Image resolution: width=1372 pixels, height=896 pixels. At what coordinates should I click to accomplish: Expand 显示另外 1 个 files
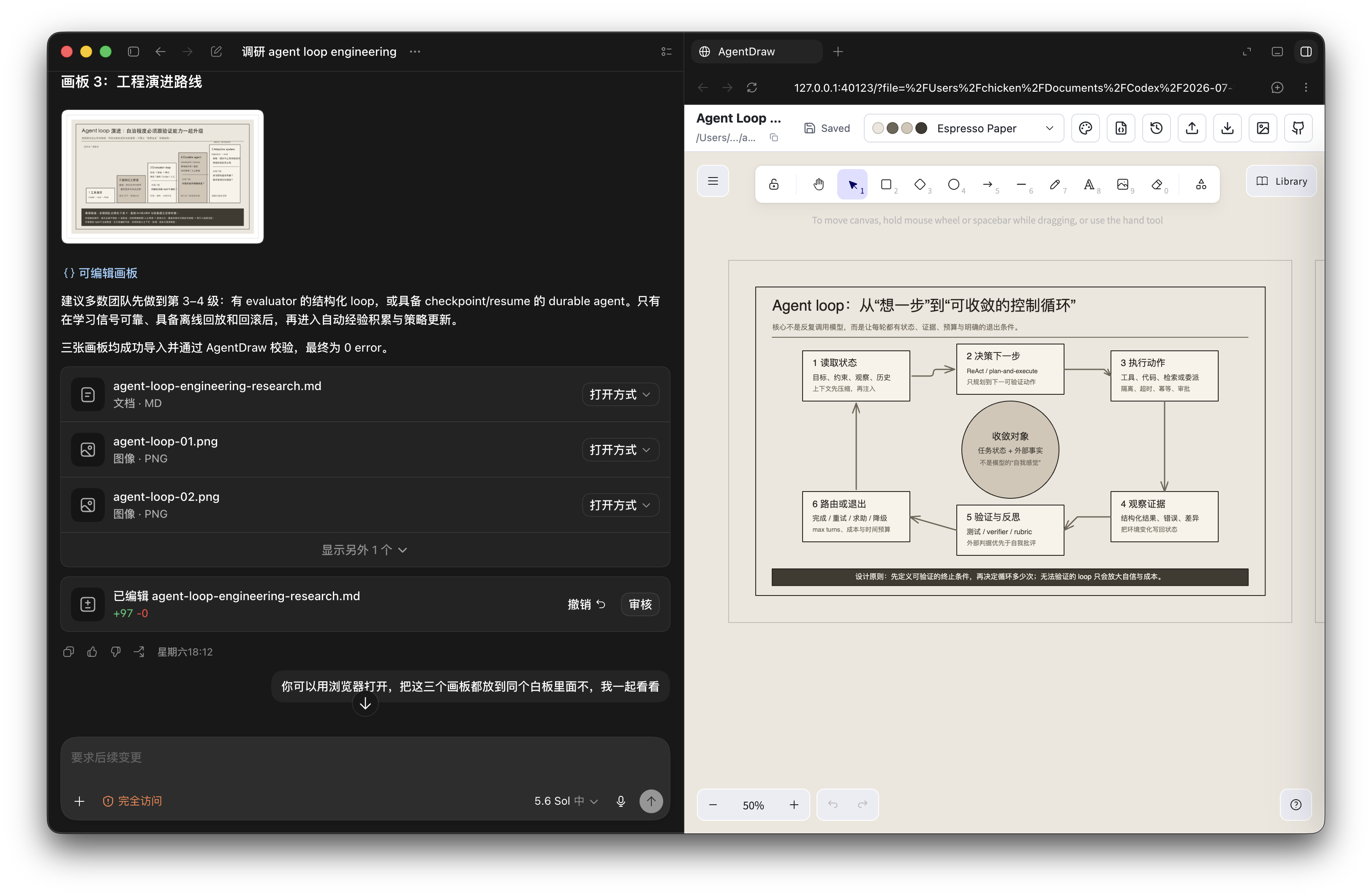tap(364, 550)
